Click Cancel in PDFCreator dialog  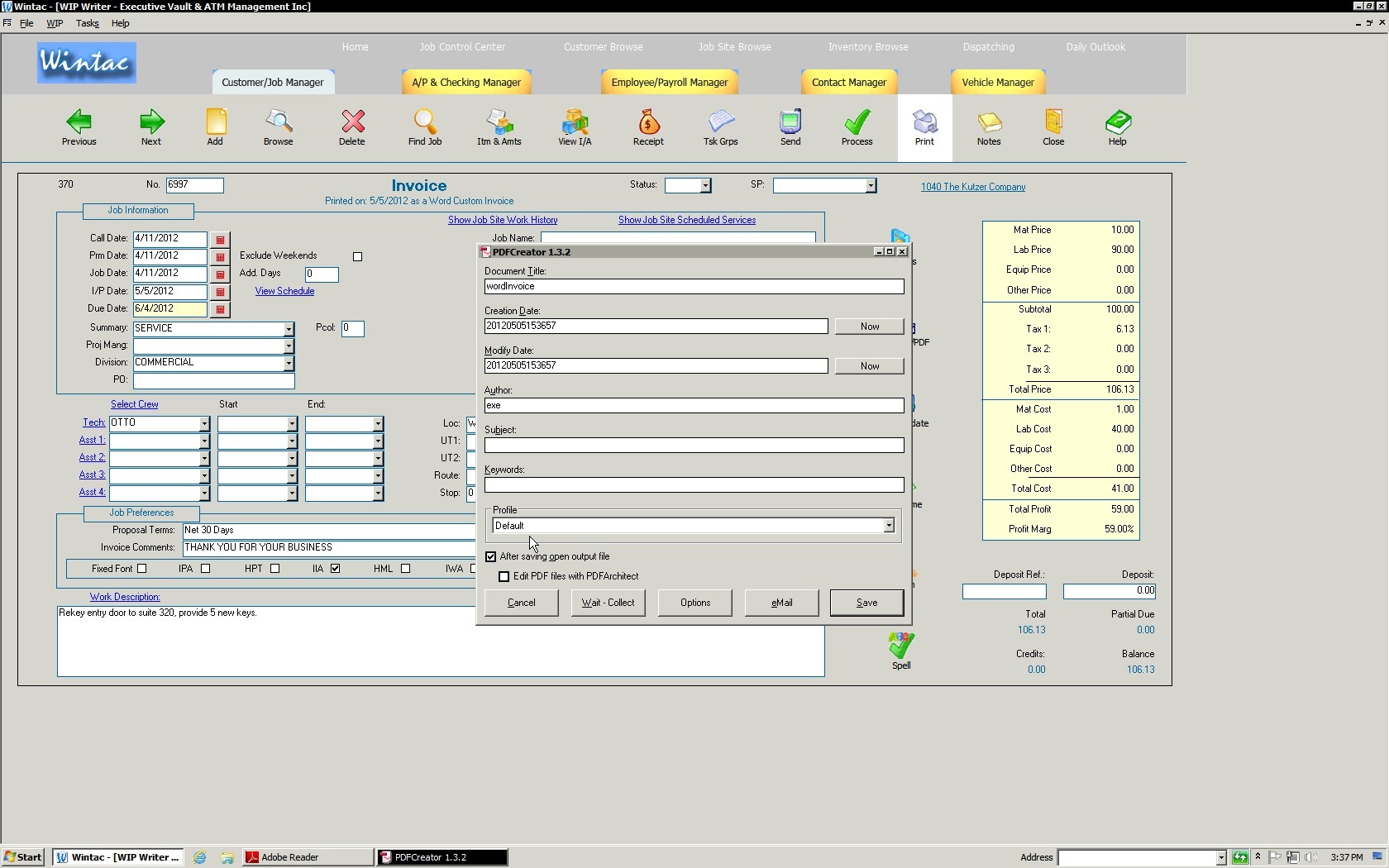[x=521, y=603]
